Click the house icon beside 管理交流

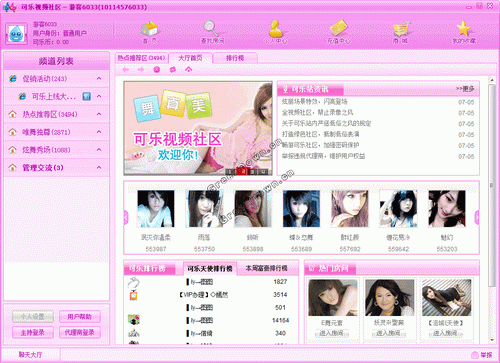coord(13,167)
